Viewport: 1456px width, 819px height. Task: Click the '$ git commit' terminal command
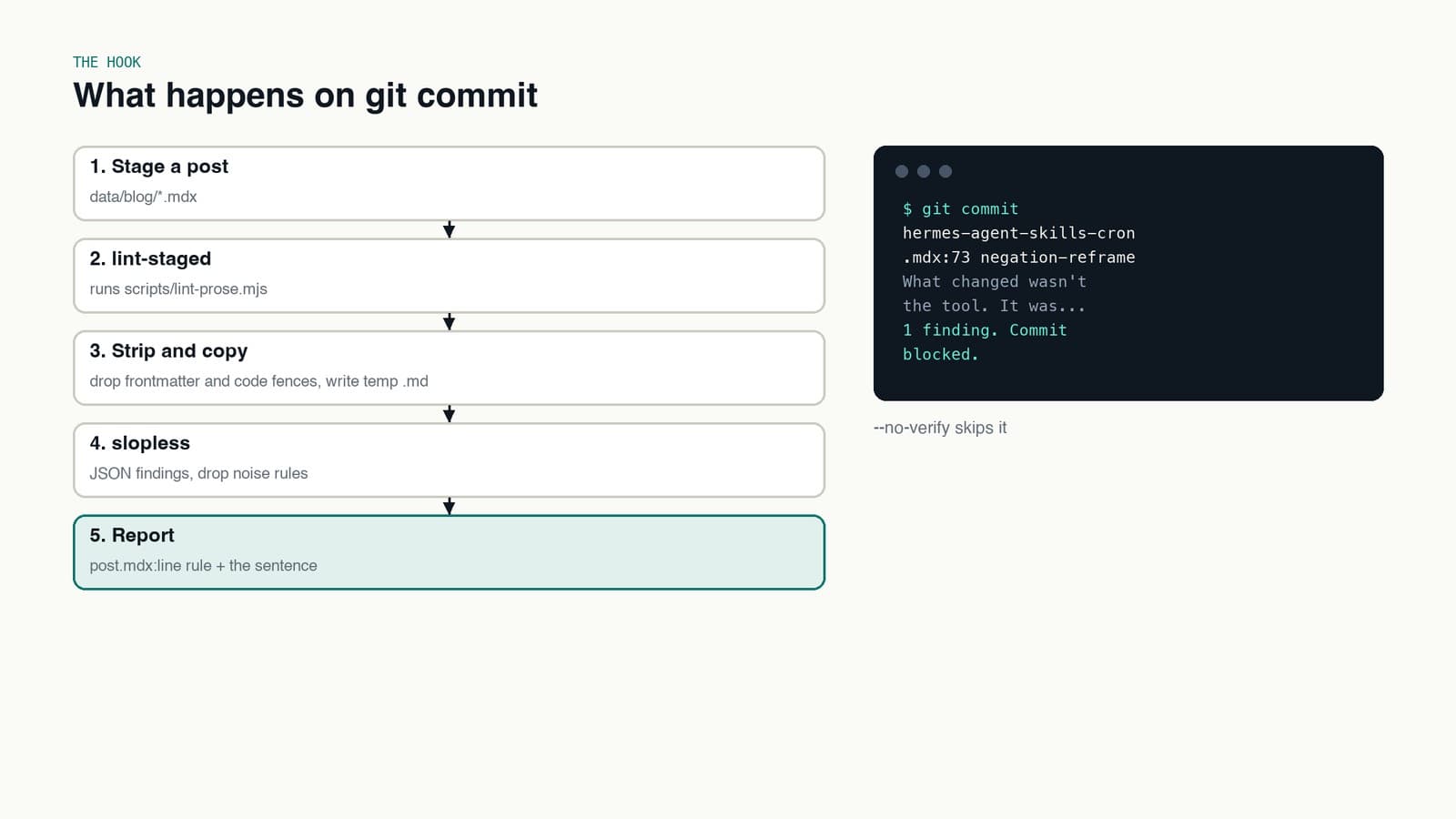[x=960, y=209]
